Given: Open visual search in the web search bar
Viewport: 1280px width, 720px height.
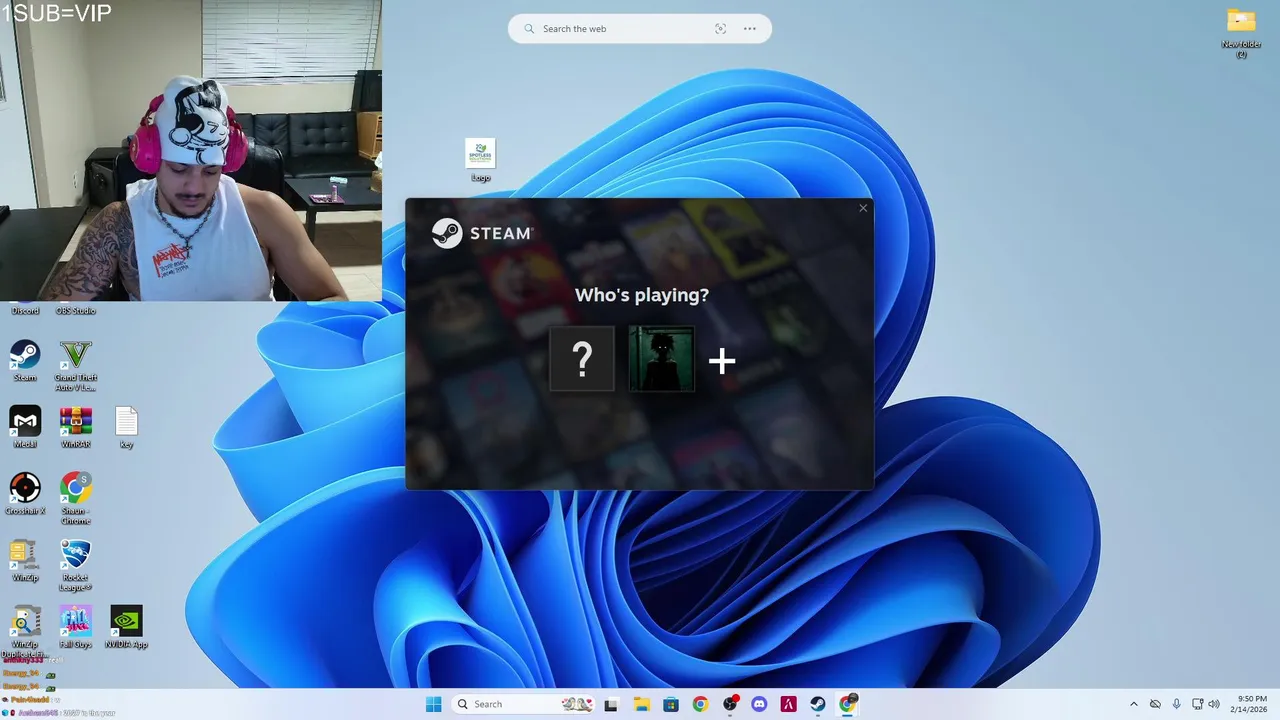Looking at the screenshot, I should 720,29.
